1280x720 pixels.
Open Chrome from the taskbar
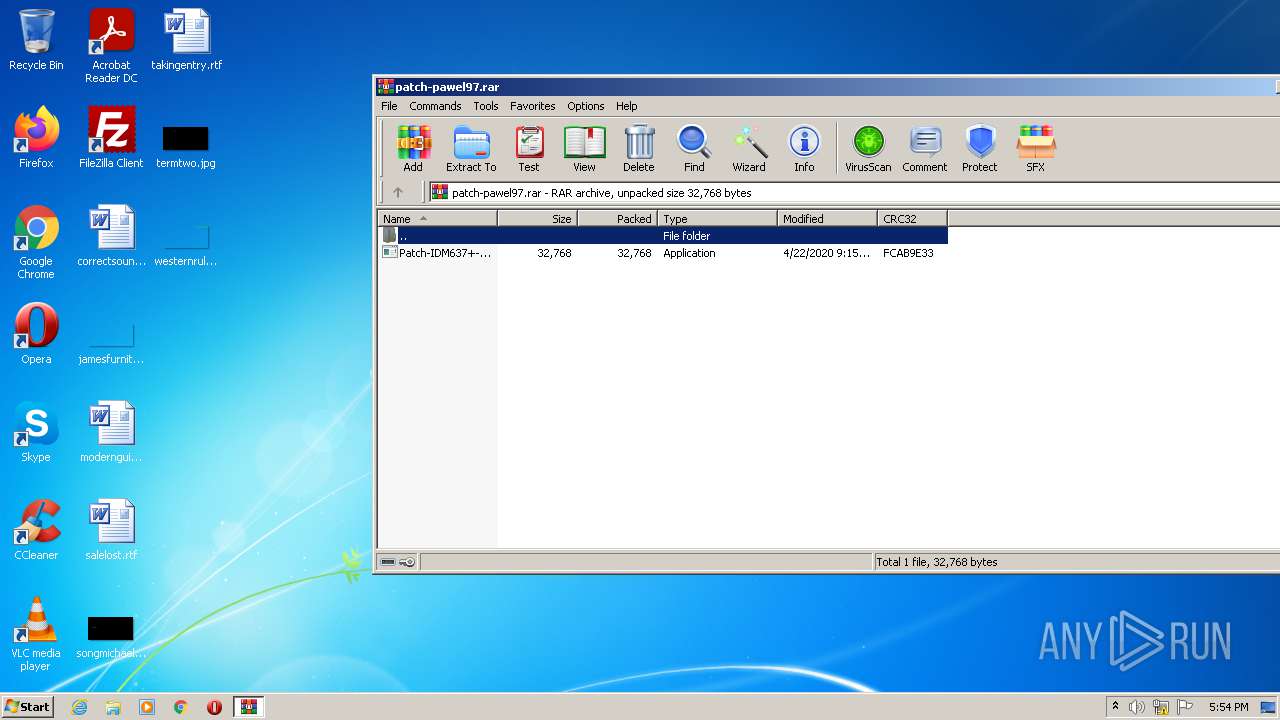pos(181,707)
